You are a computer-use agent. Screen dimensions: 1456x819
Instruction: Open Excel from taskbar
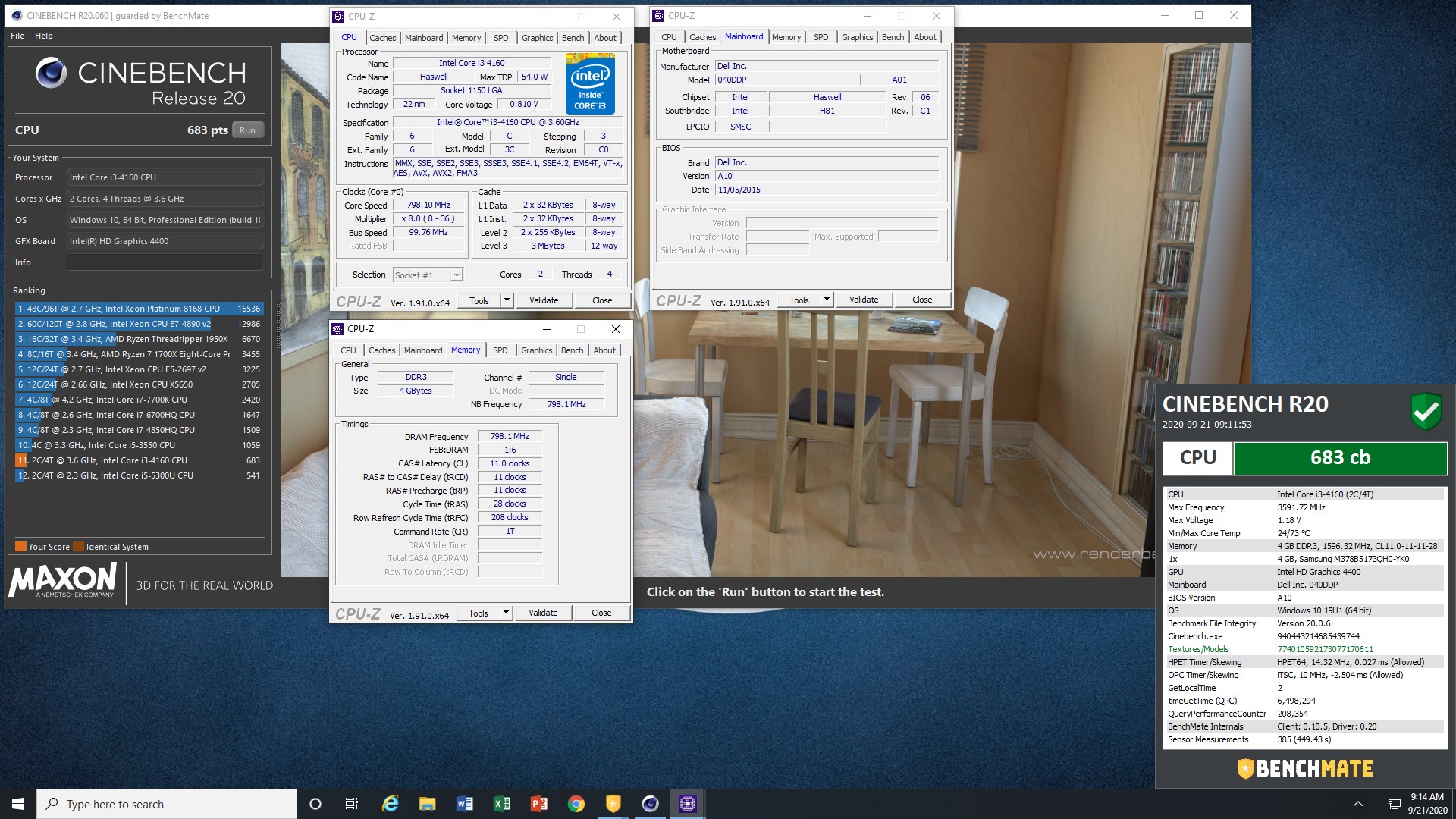(x=501, y=804)
